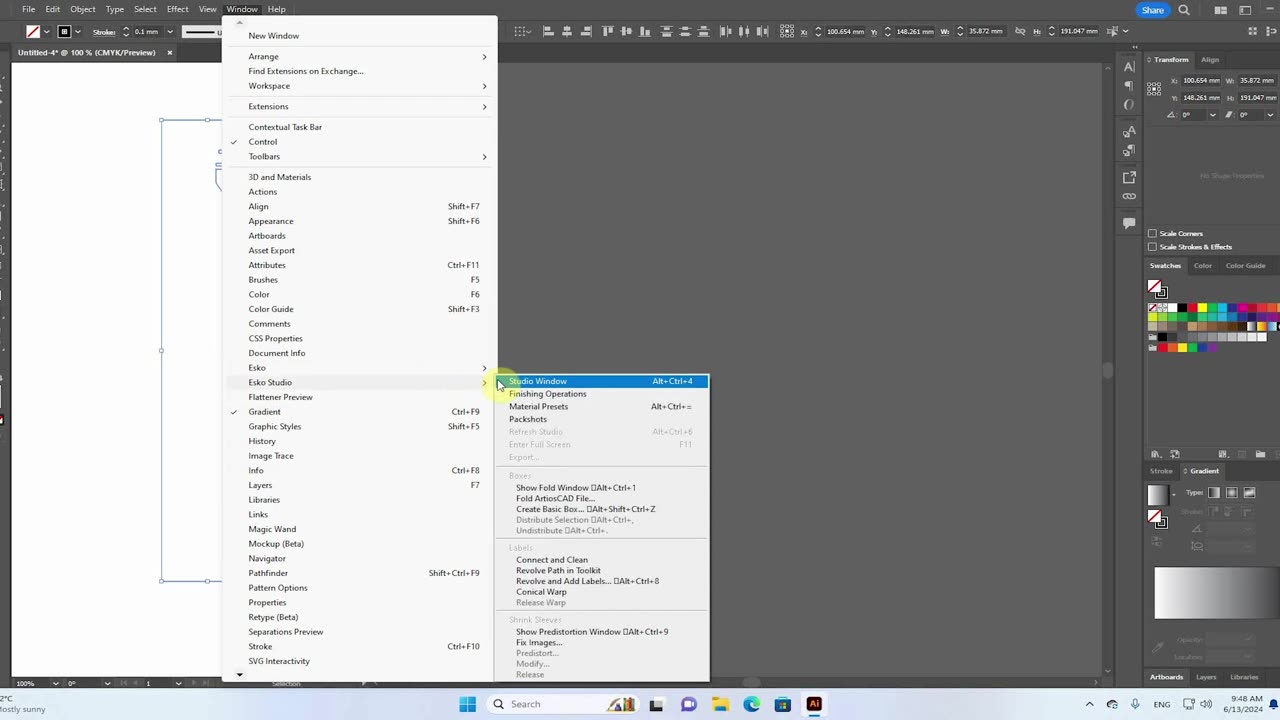Click the fill none box in Swatches panel

[1155, 287]
